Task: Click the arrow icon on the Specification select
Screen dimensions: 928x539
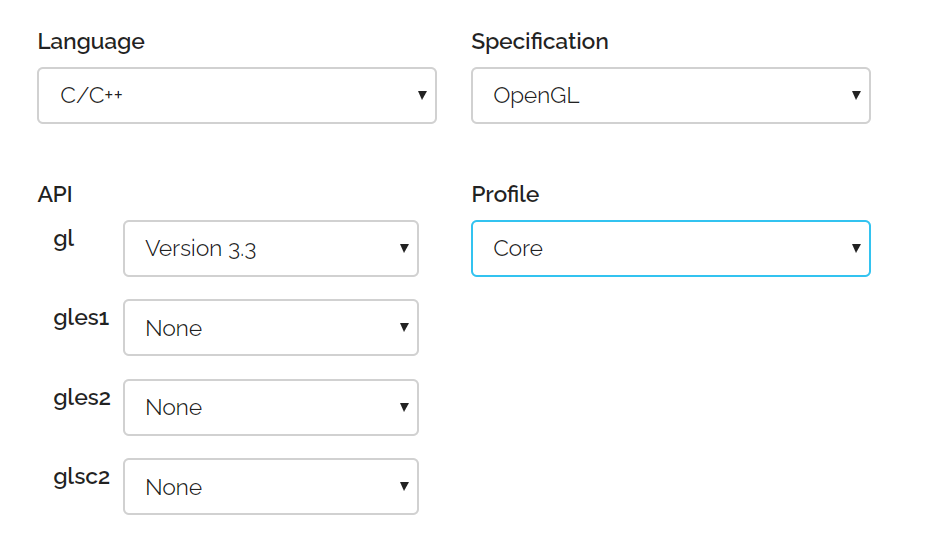Action: 856,96
